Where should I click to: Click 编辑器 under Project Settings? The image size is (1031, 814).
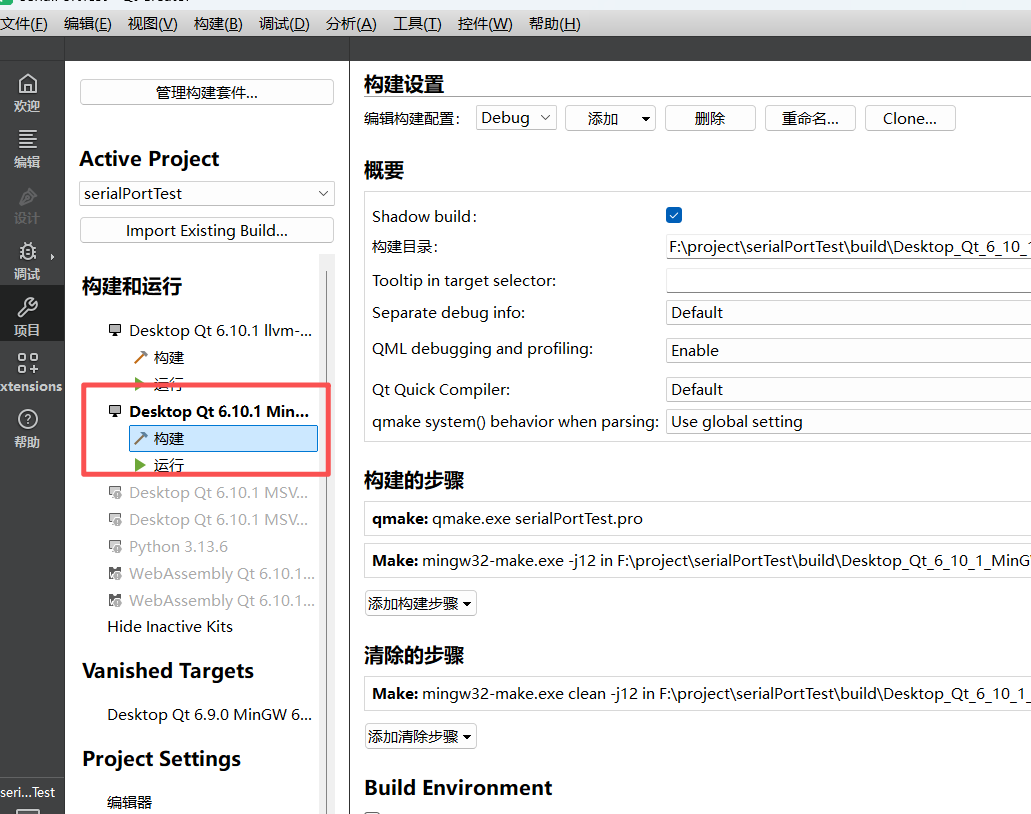point(130,802)
